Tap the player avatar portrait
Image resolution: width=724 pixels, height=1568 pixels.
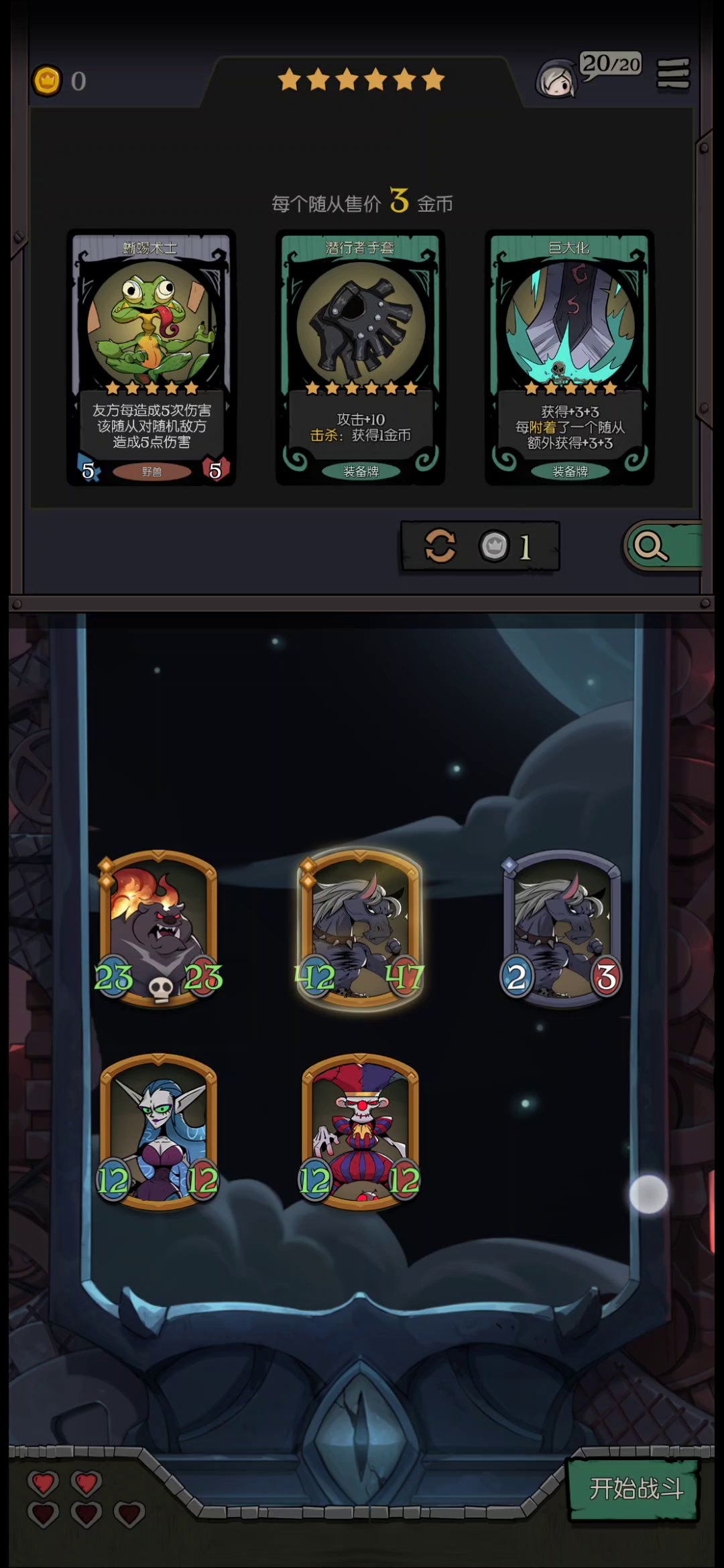pos(556,79)
